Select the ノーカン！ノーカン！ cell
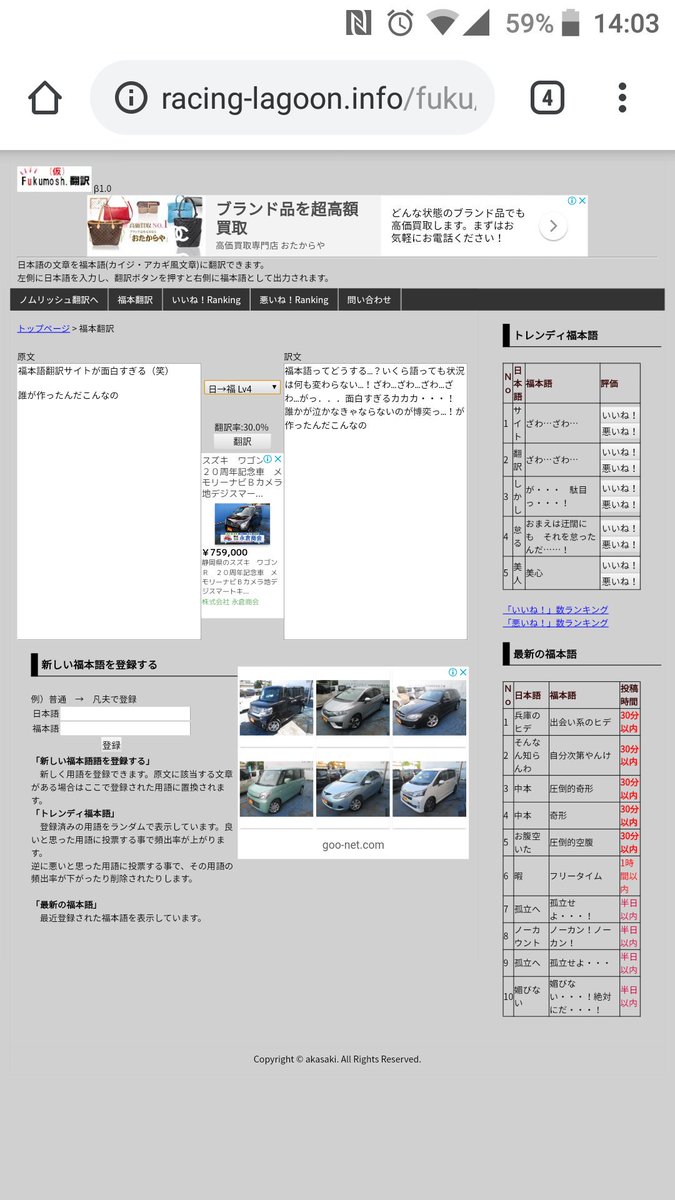The image size is (675, 1200). [x=583, y=936]
